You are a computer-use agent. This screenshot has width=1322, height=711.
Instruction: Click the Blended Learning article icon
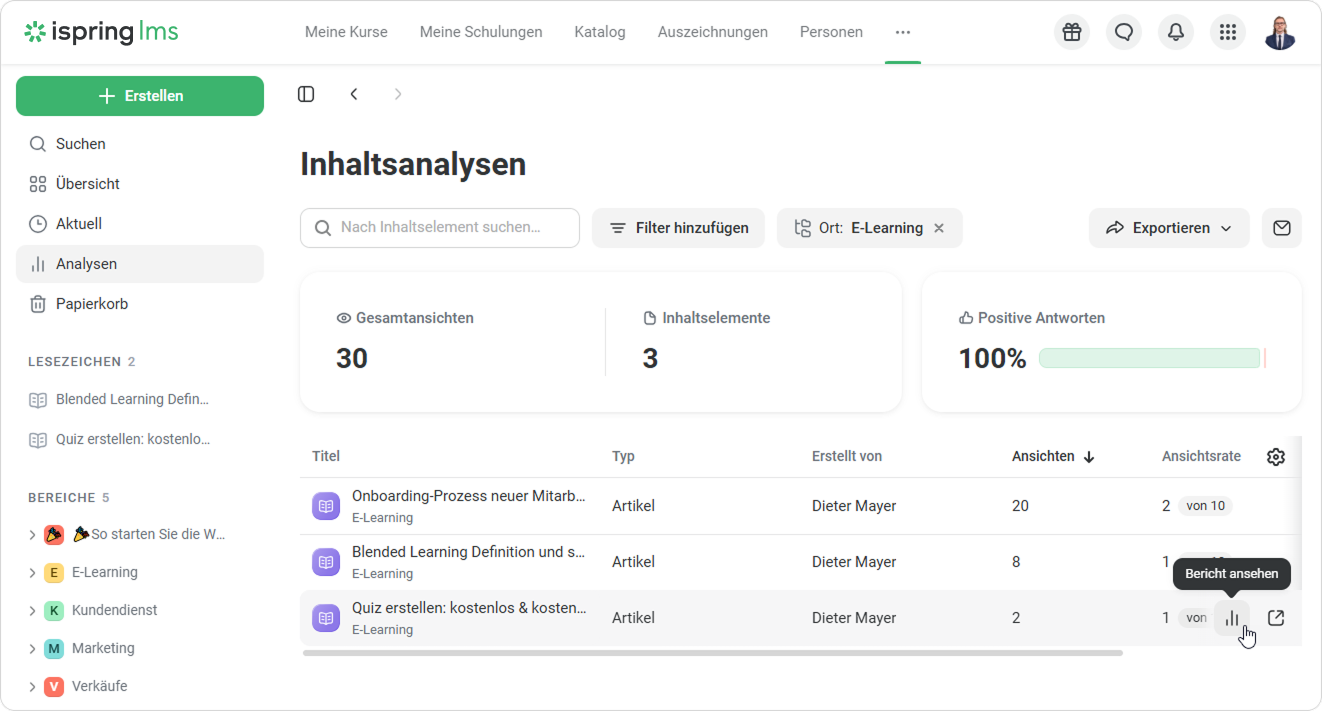click(326, 562)
